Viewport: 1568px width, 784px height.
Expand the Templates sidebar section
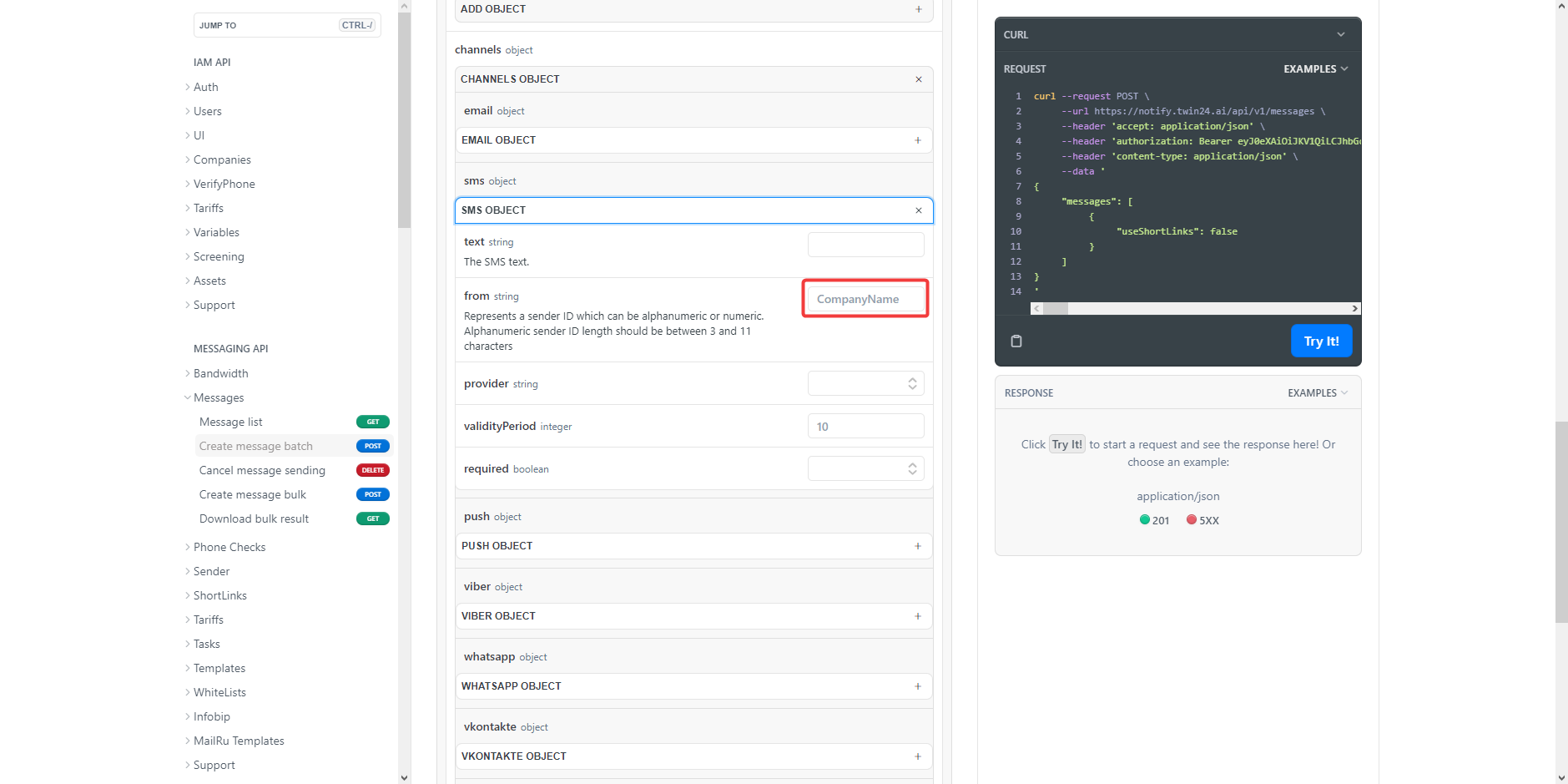(x=219, y=668)
